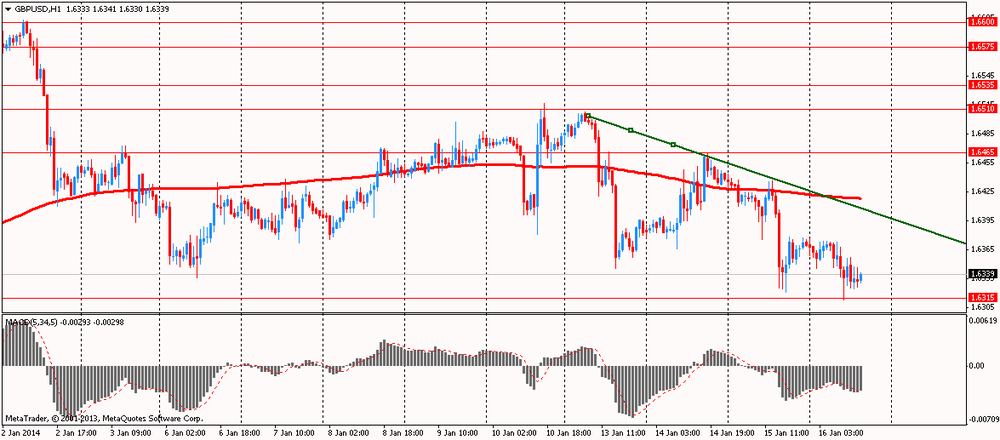Screen dimensions: 1000x440
Task: Click the 2 Jan 17:00 time label
Action: [x=77, y=432]
